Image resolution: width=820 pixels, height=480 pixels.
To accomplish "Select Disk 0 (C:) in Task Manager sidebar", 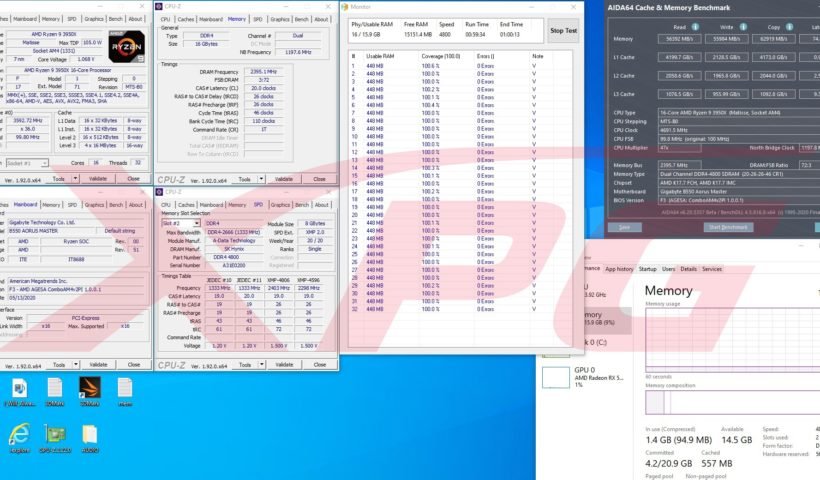I will pos(596,342).
